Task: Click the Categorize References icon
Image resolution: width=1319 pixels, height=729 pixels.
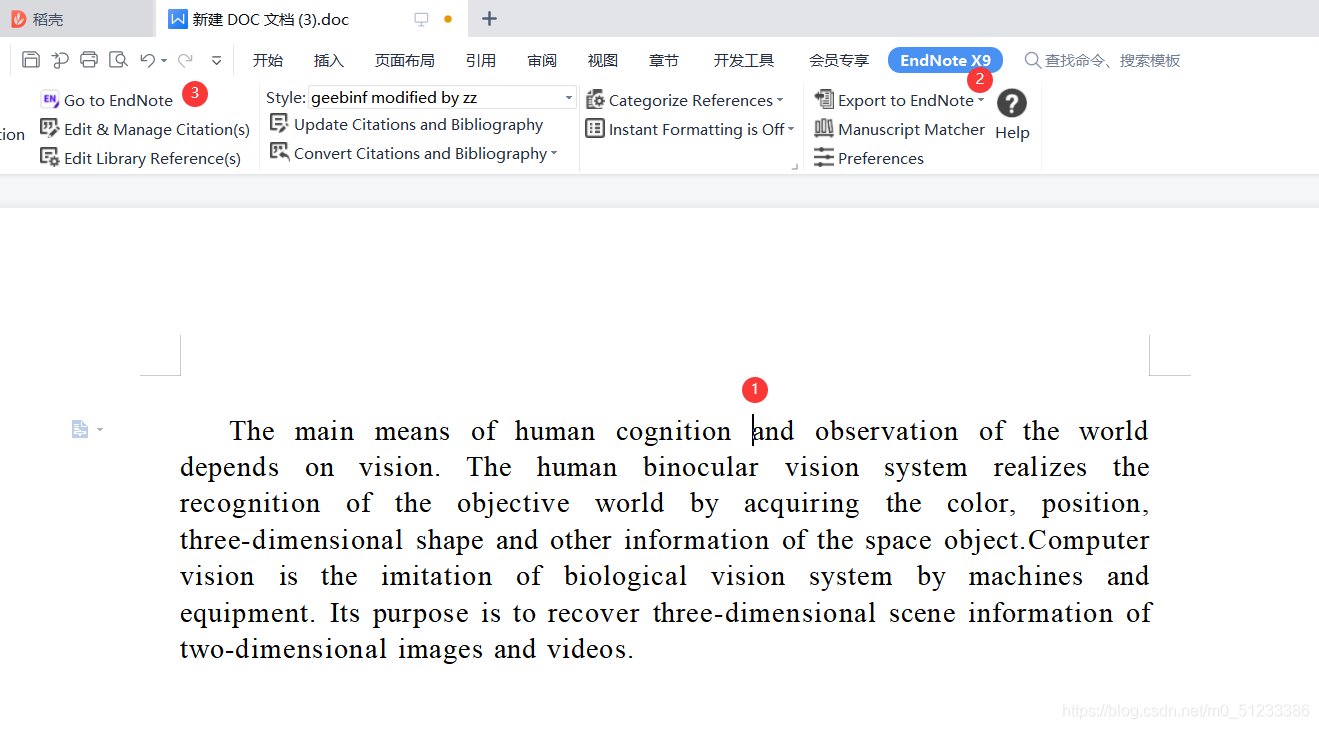Action: click(x=595, y=99)
